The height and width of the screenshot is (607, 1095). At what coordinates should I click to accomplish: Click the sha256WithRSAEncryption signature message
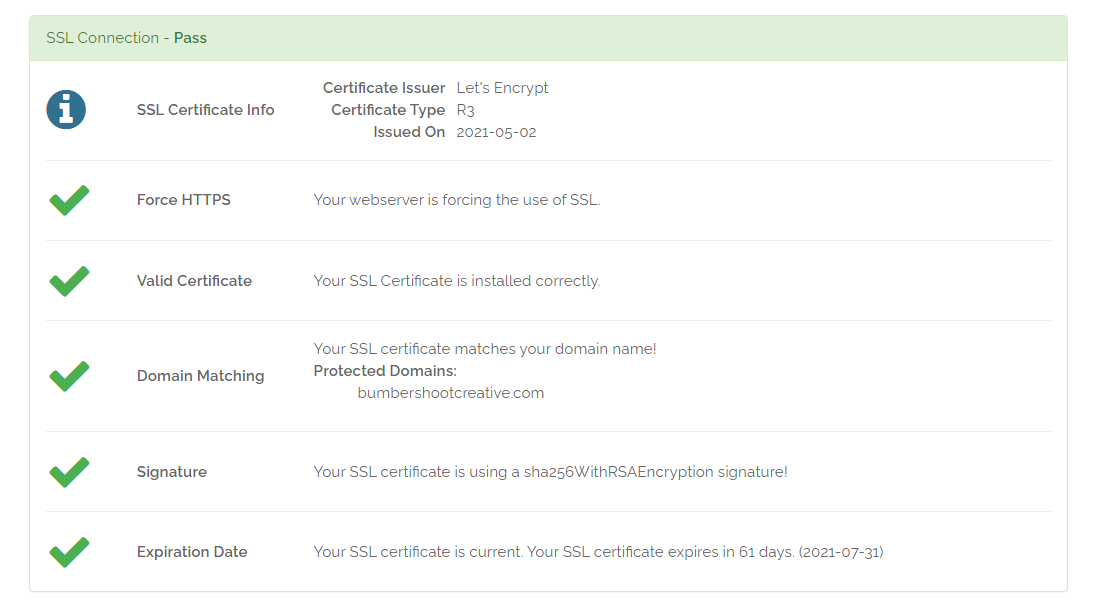550,472
